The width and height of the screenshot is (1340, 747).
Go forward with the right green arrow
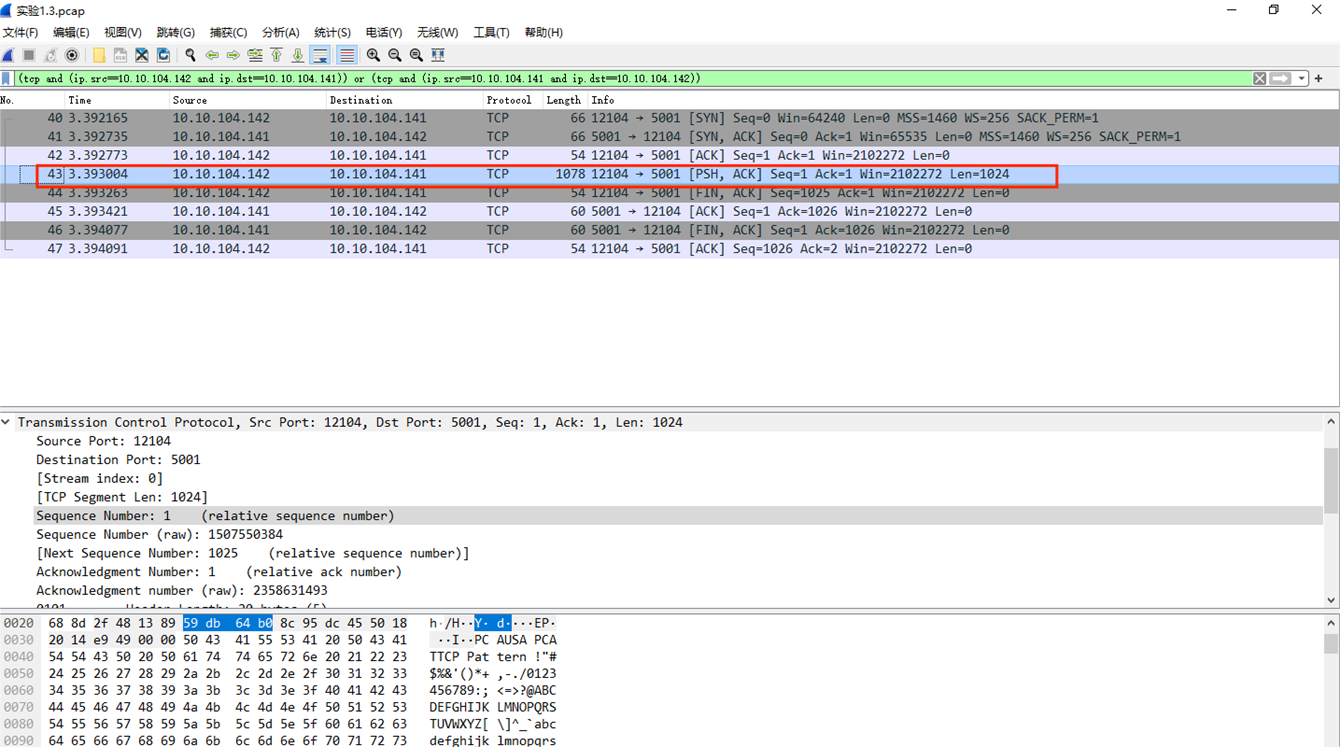(x=233, y=55)
